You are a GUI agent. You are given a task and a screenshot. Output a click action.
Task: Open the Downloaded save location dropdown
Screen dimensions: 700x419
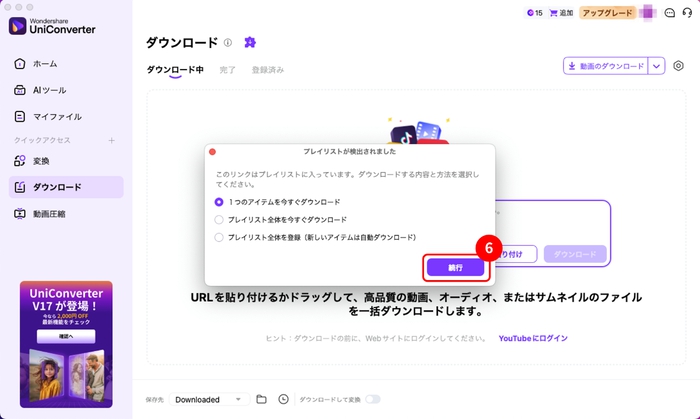209,399
